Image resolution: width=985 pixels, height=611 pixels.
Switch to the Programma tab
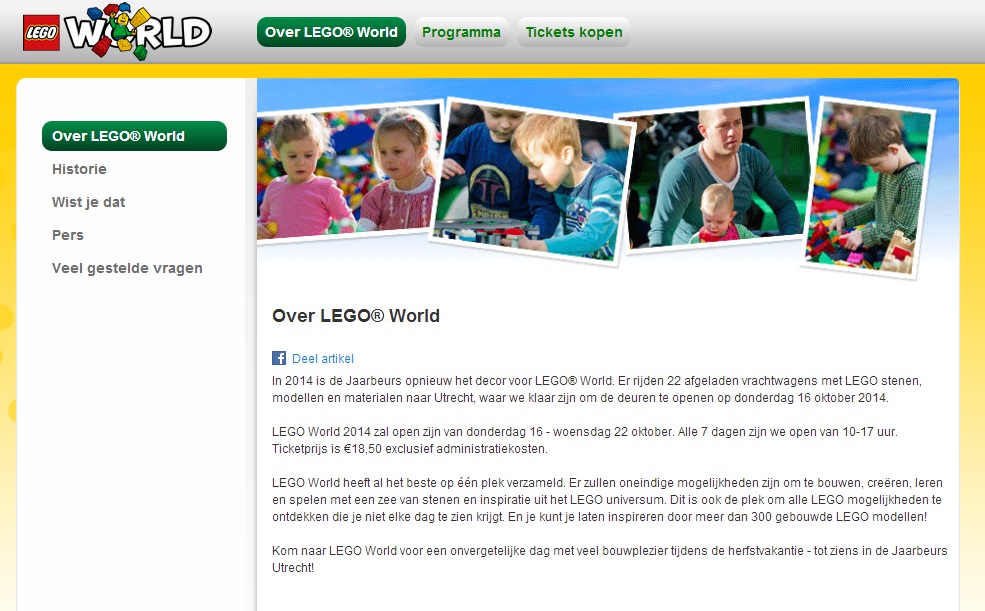[x=461, y=32]
